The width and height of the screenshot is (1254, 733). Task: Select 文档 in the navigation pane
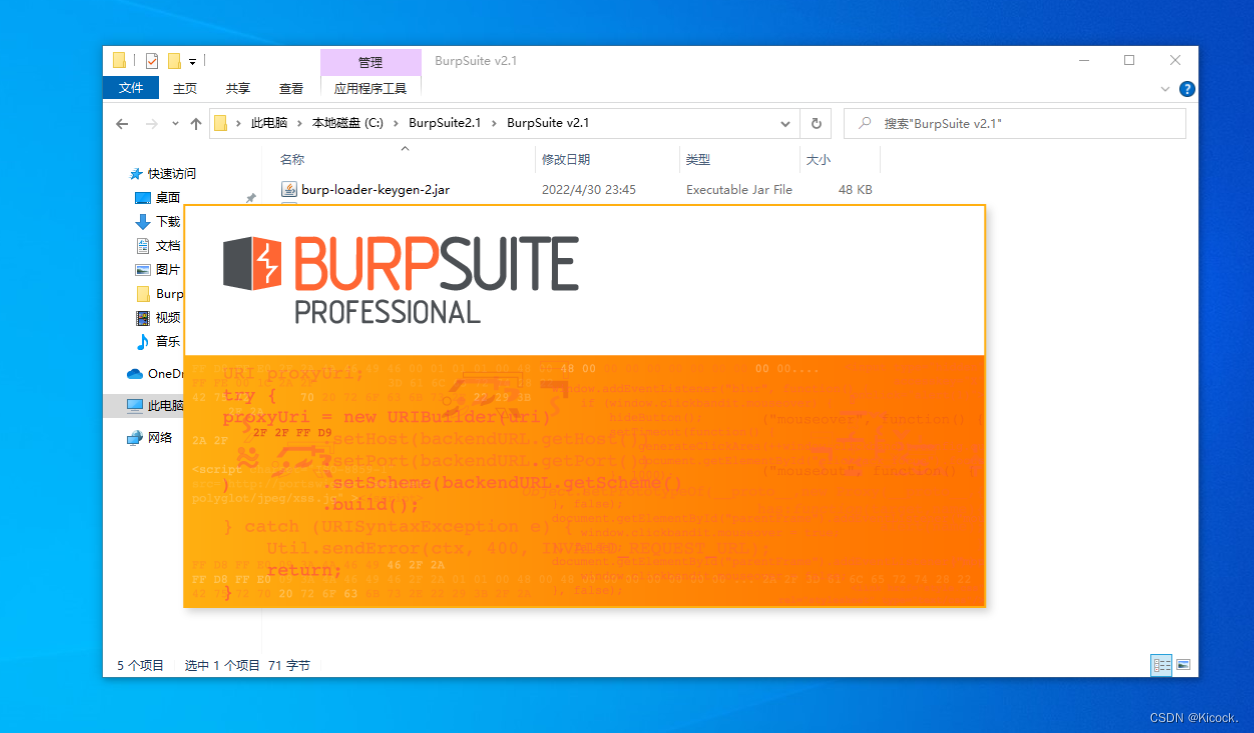(168, 245)
